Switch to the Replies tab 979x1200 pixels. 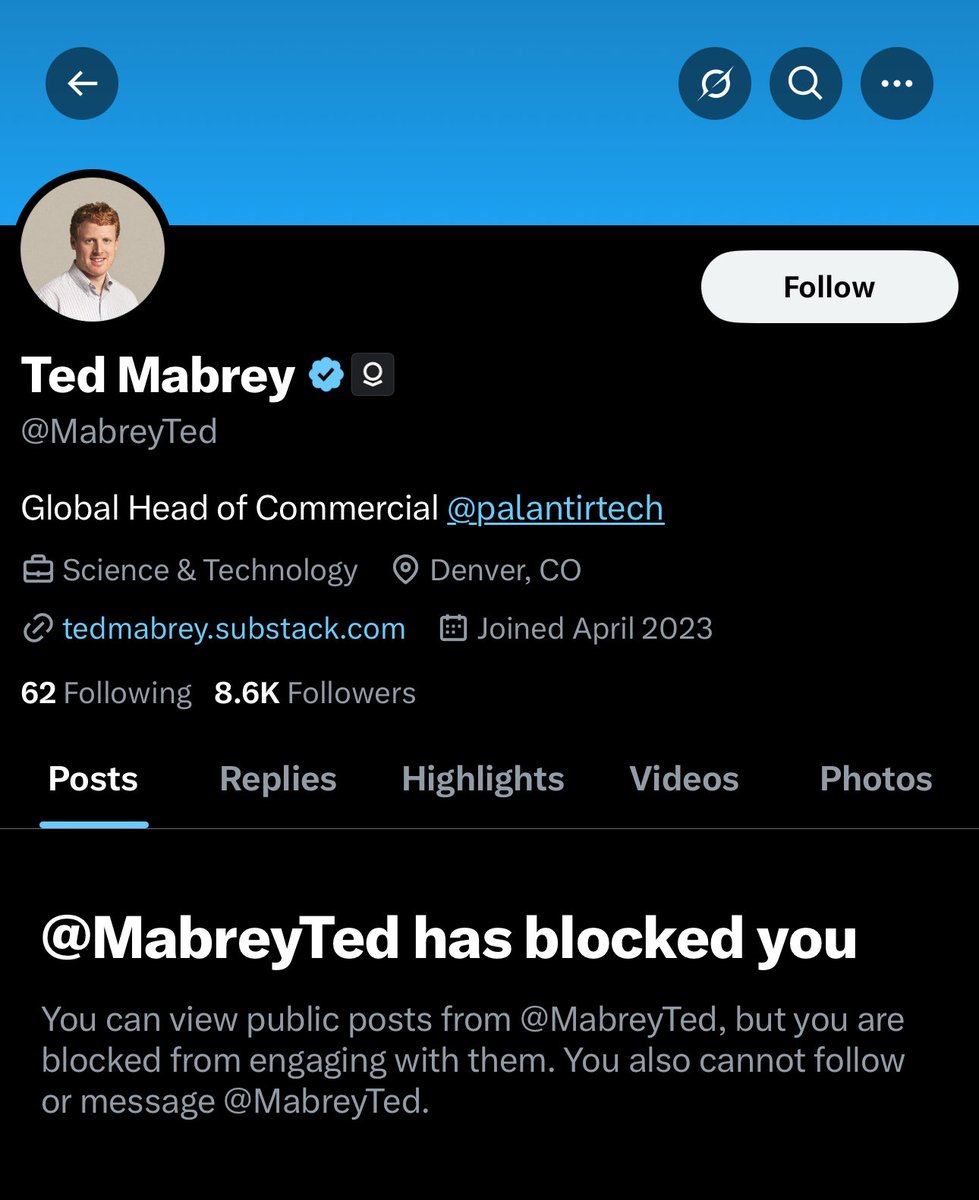click(278, 779)
